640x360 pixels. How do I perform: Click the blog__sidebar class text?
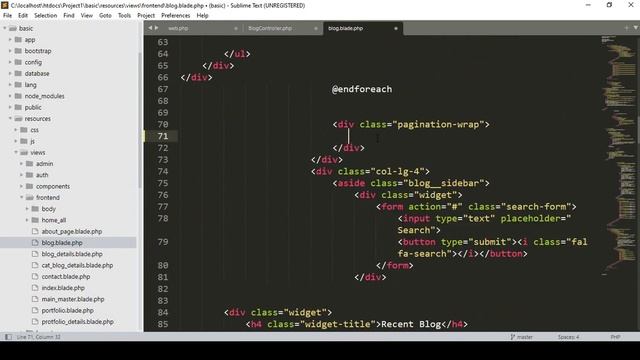[x=444, y=183]
